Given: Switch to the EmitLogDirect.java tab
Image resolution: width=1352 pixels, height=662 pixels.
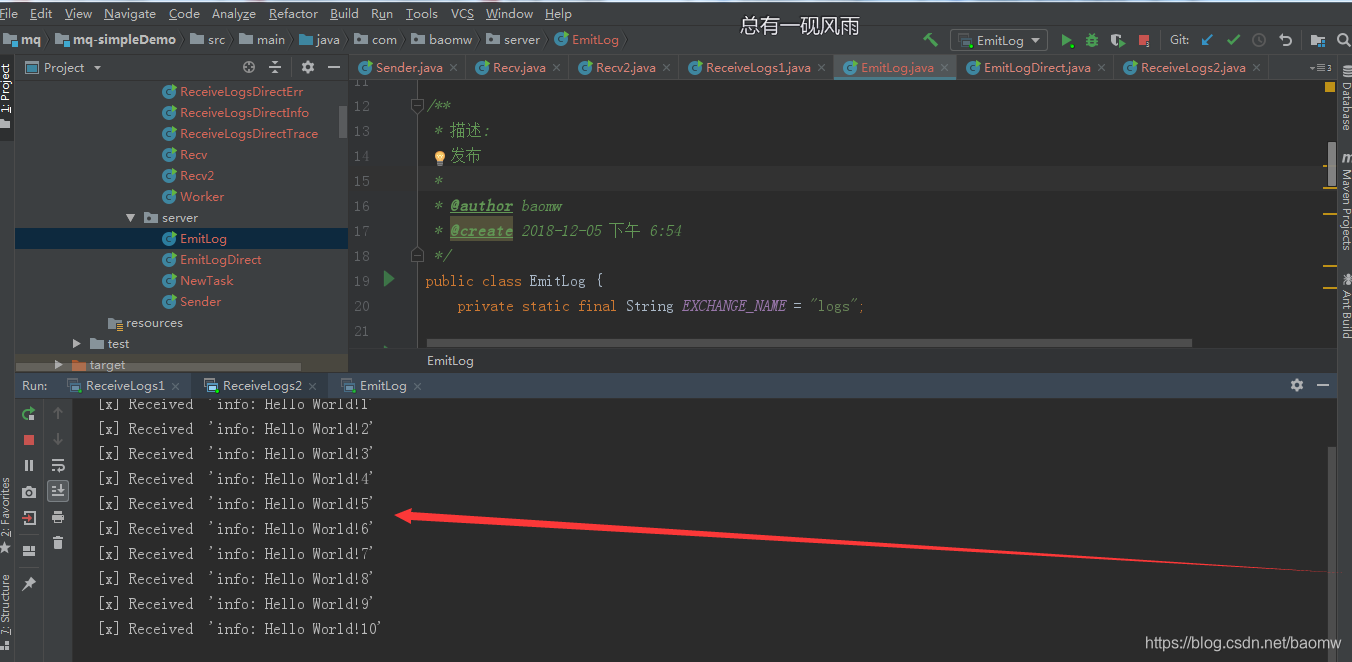Looking at the screenshot, I should tap(1036, 67).
